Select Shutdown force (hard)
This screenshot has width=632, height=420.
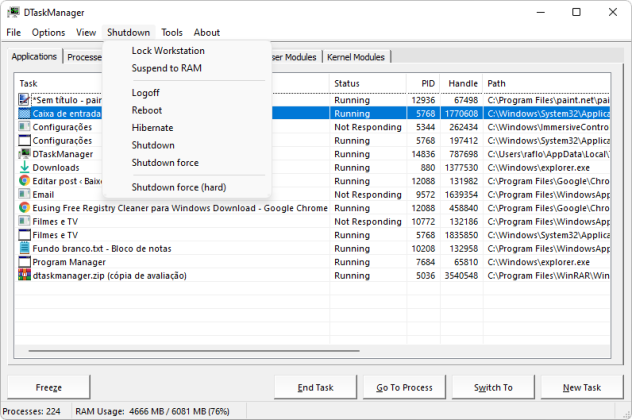[x=179, y=187]
